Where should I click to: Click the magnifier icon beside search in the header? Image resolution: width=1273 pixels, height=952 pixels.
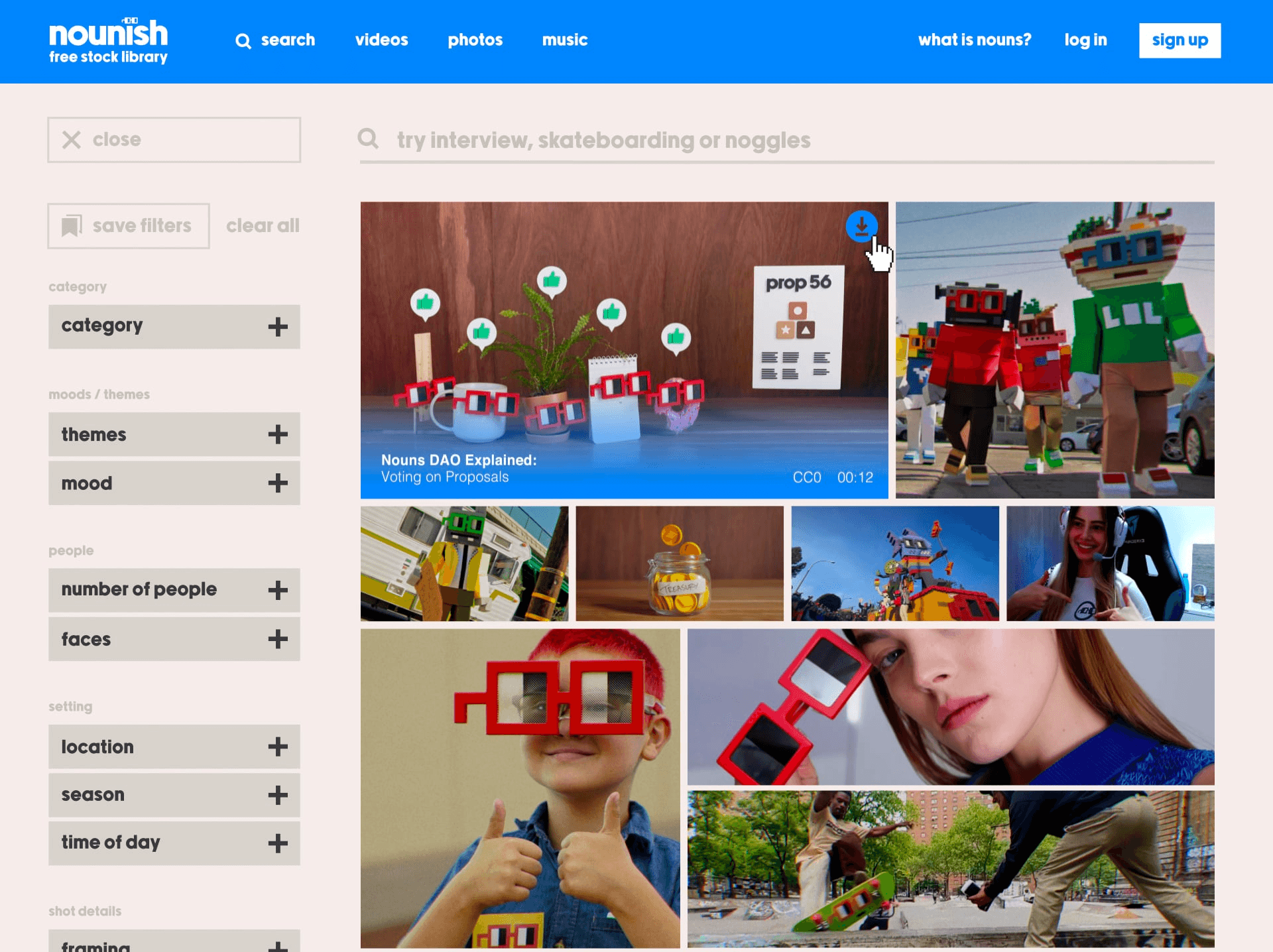(243, 41)
